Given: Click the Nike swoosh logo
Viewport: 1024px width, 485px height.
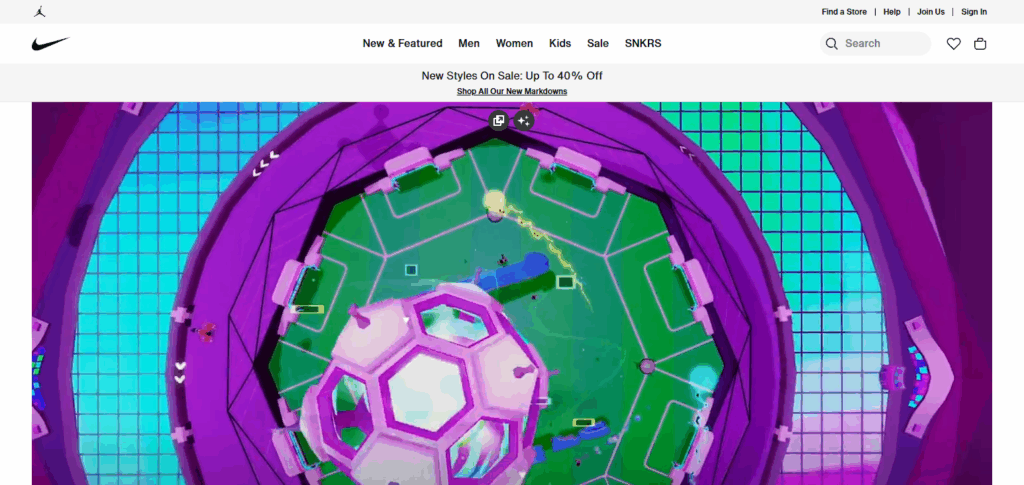Looking at the screenshot, I should 51,44.
